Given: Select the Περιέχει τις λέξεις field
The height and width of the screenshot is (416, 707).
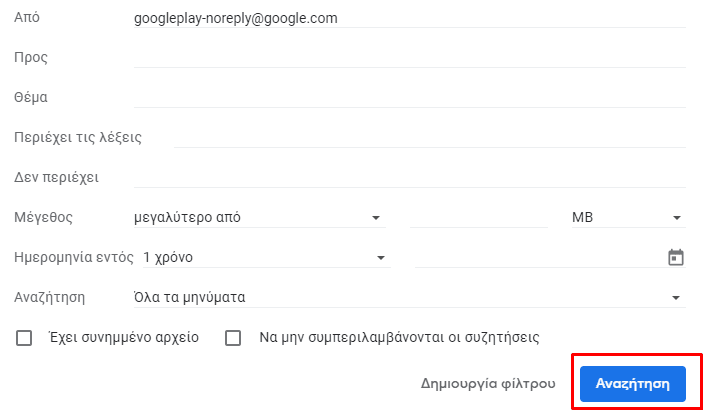Looking at the screenshot, I should click(430, 137).
